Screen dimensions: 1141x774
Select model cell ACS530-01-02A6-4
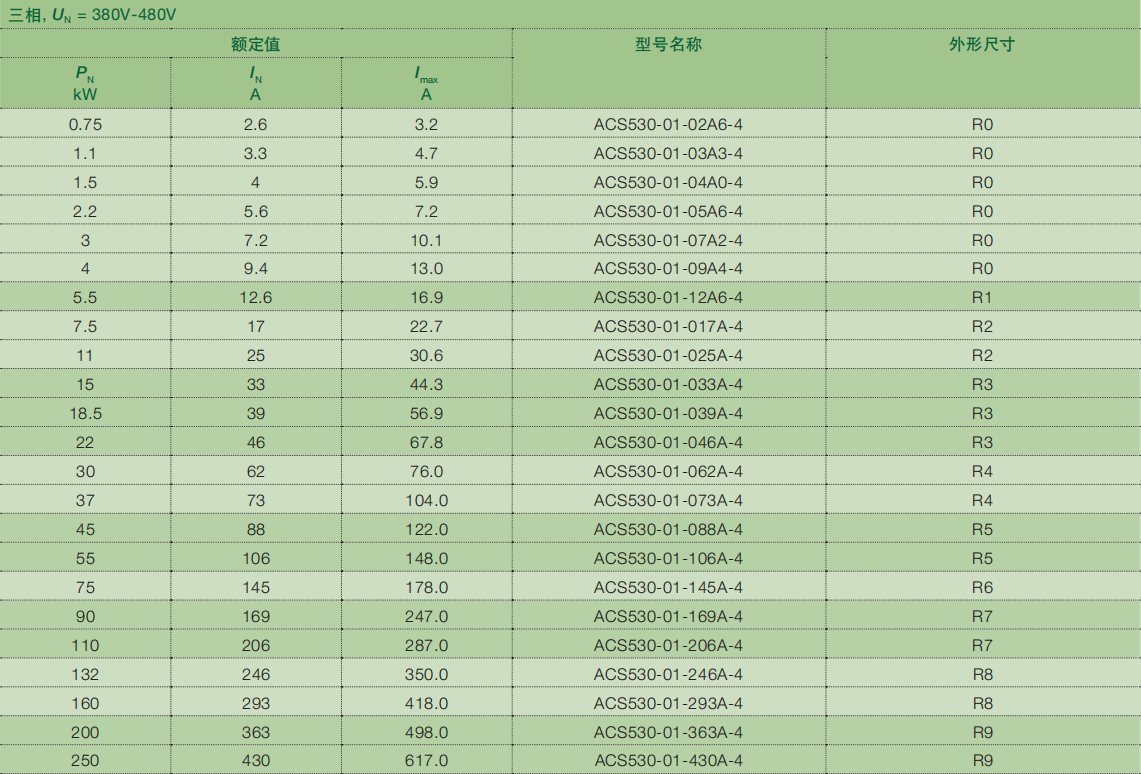pos(668,124)
